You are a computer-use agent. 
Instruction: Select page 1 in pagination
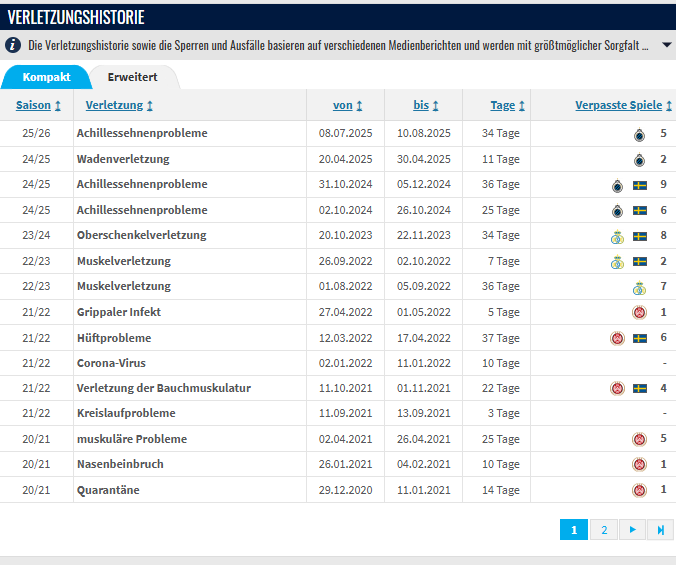pyautogui.click(x=574, y=530)
